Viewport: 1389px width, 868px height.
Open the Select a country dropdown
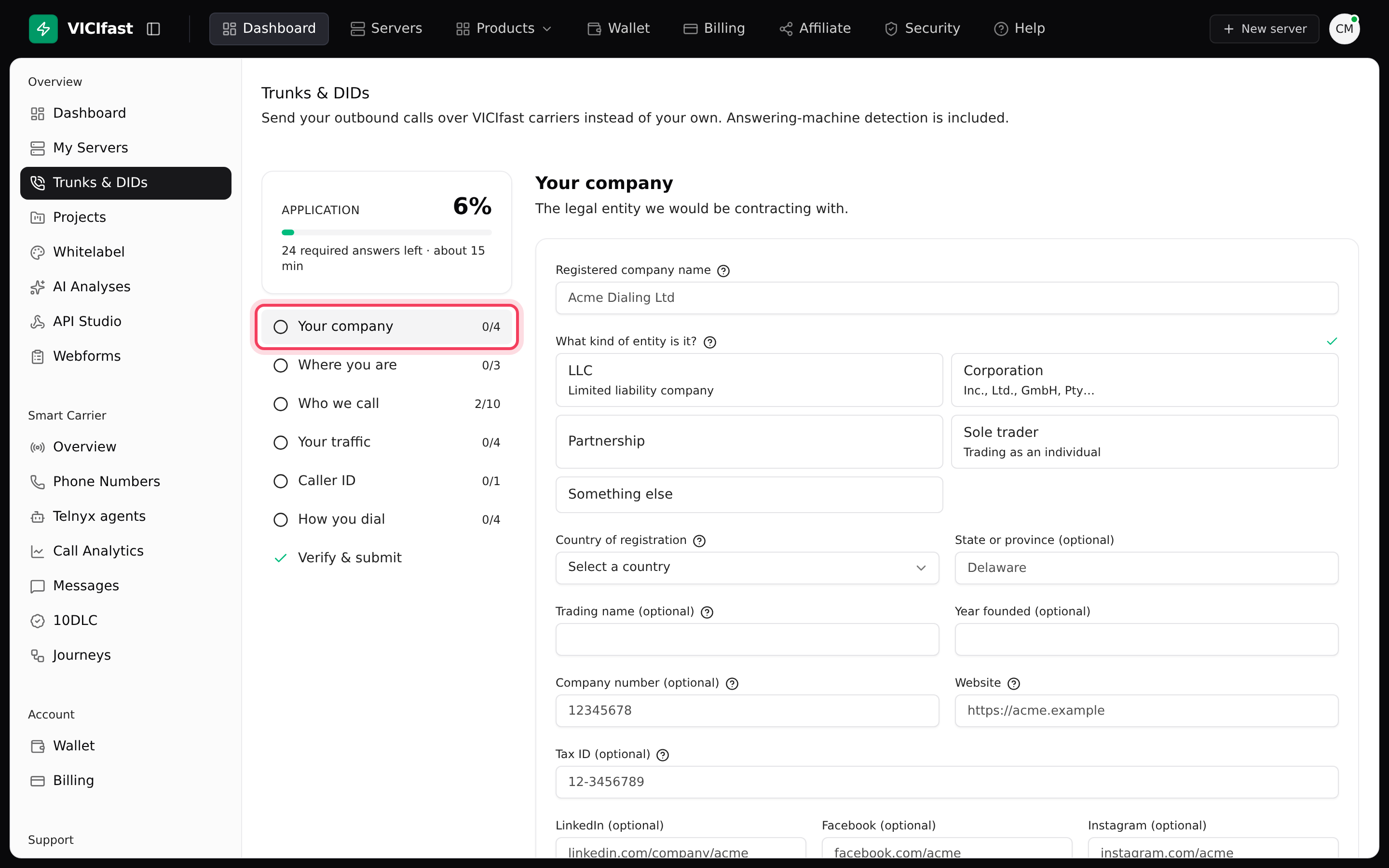tap(747, 568)
